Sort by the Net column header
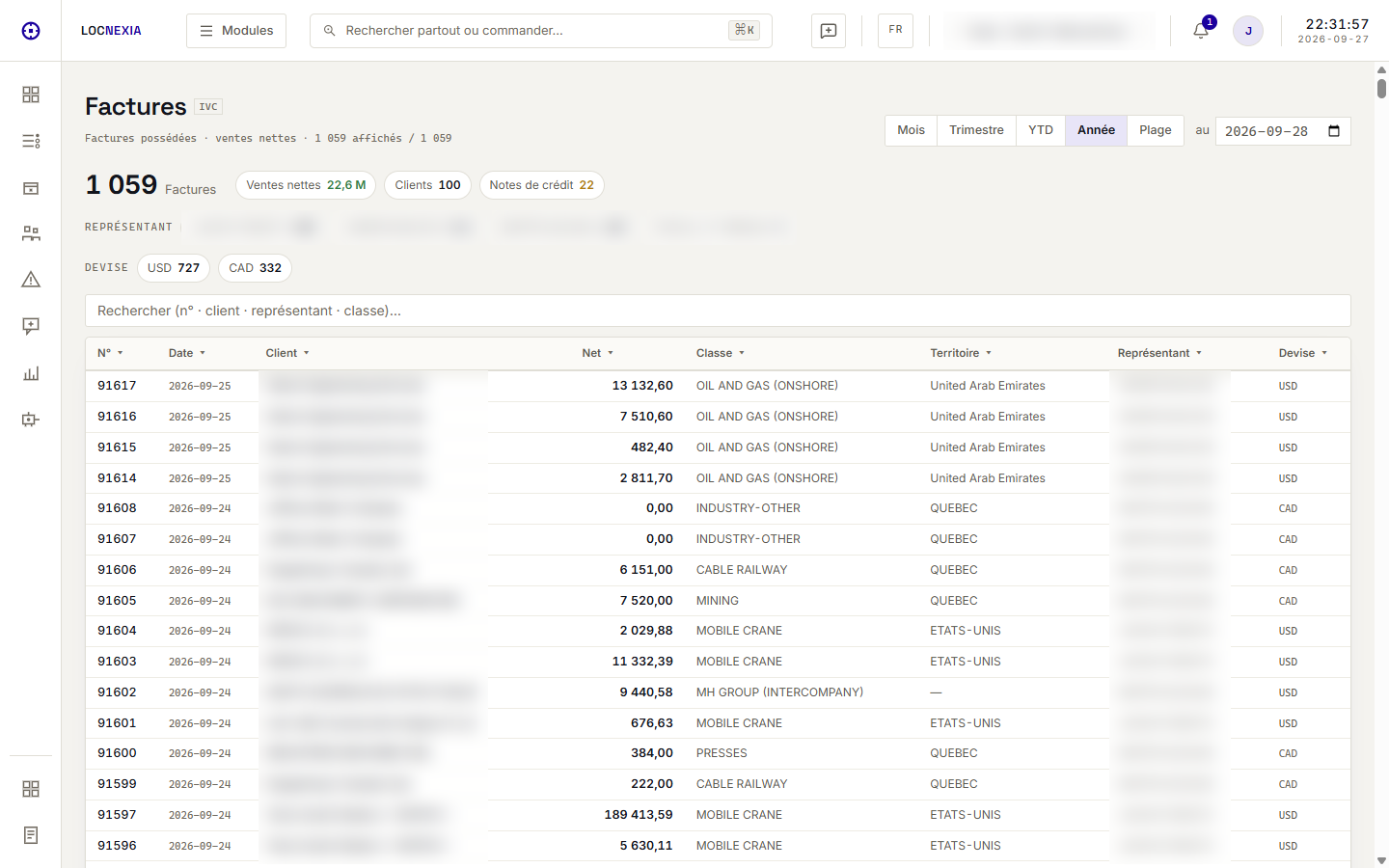The image size is (1389, 868). (598, 353)
